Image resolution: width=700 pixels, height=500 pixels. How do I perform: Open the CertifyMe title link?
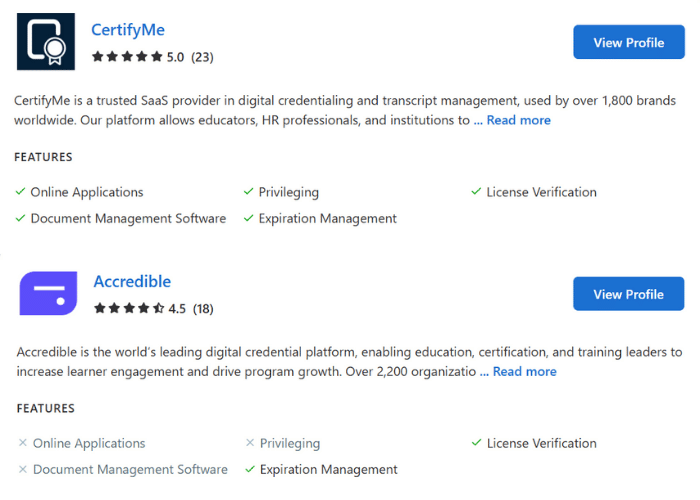(128, 30)
